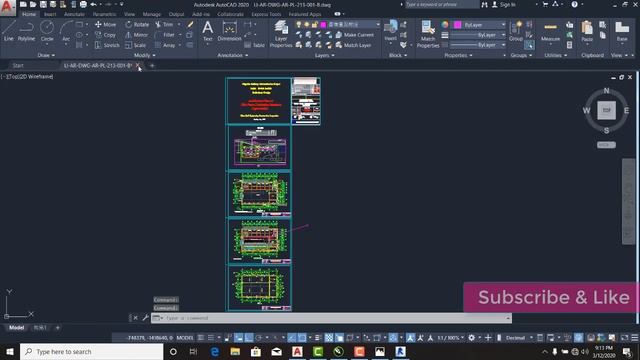Viewport: 640px width, 360px height.
Task: Expand the Modify panel
Action: click(x=144, y=55)
